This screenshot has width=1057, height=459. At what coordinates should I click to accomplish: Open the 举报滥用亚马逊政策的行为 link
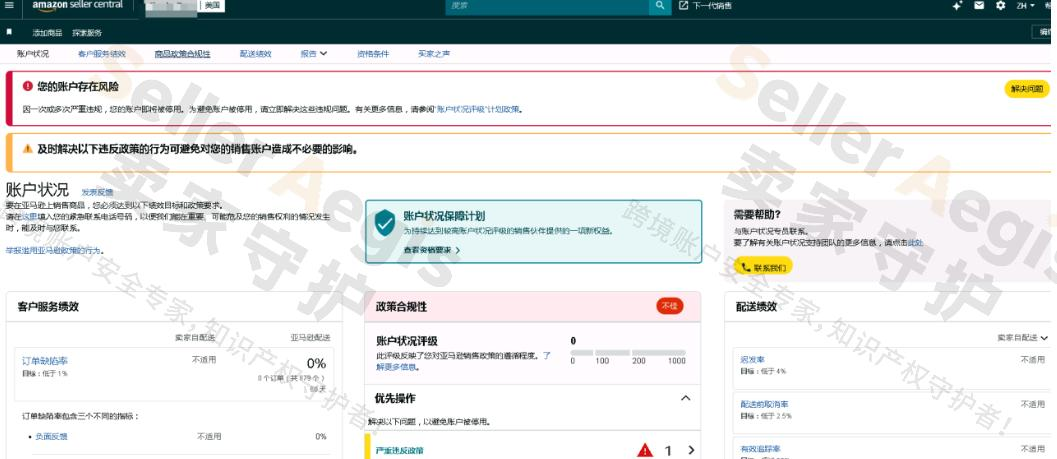tap(55, 251)
